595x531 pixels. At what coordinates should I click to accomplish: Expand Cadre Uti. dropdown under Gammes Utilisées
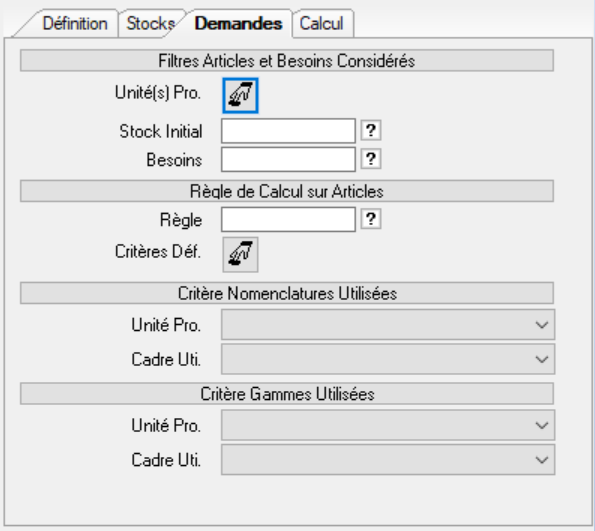[388, 460]
